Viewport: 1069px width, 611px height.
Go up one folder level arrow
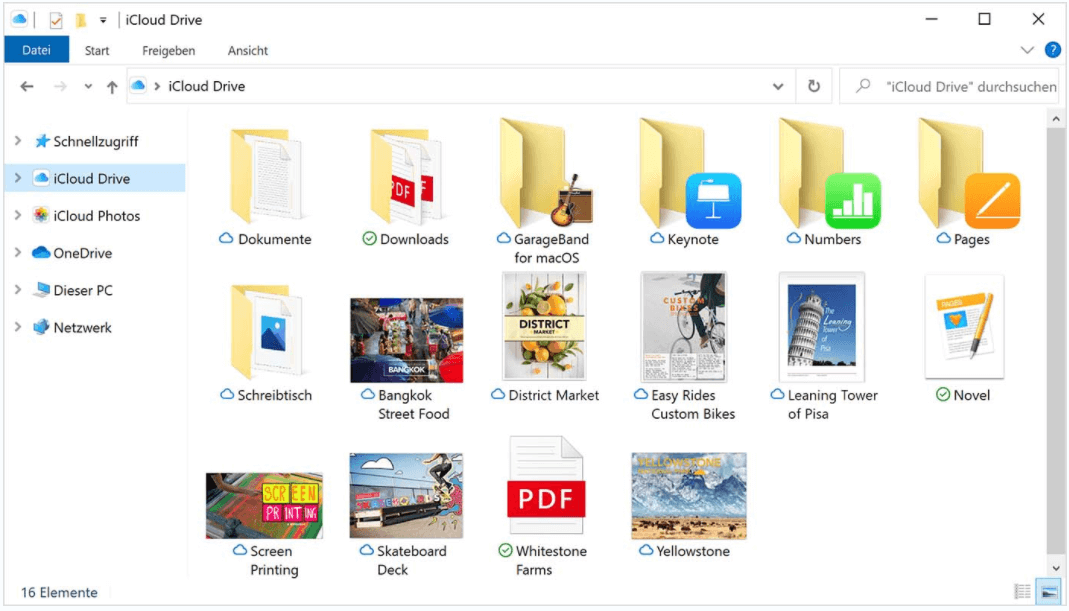[112, 87]
